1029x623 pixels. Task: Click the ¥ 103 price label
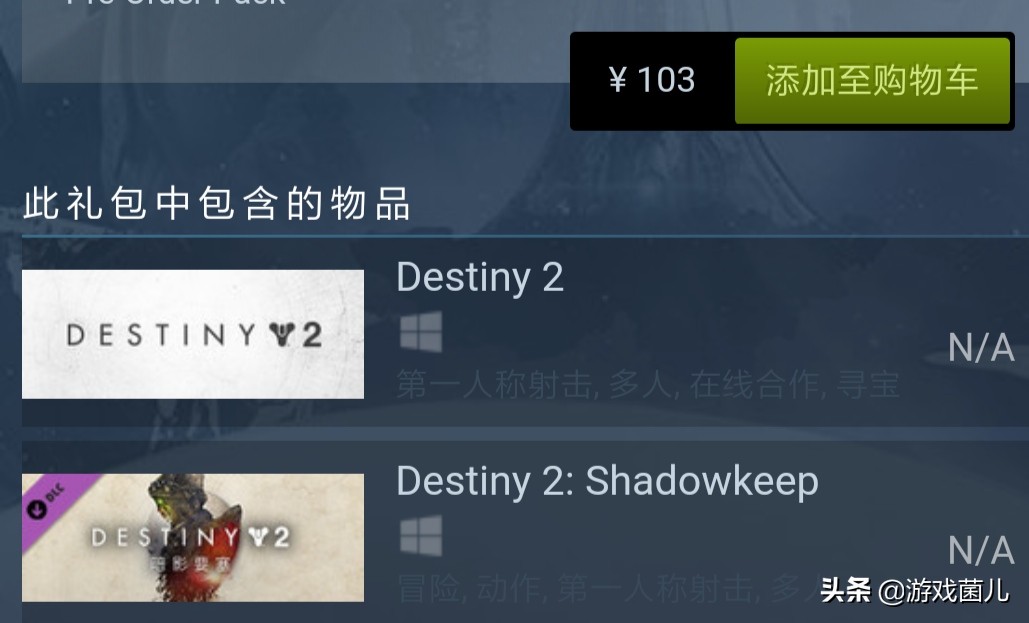click(652, 80)
